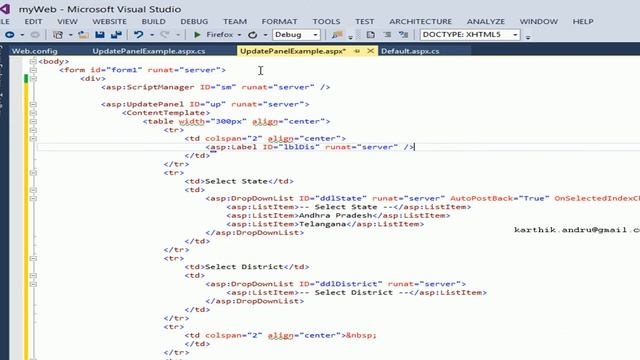
Task: Open the Refresh options dropdown arrow
Action: click(x=265, y=35)
